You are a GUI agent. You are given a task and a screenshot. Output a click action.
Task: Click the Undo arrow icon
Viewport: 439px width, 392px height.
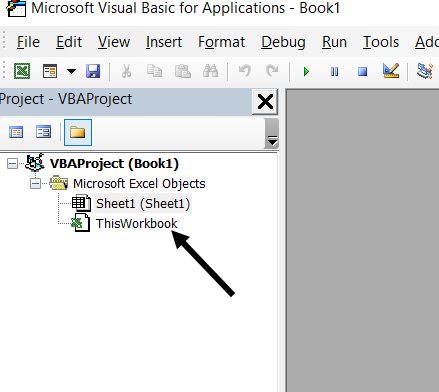[245, 71]
